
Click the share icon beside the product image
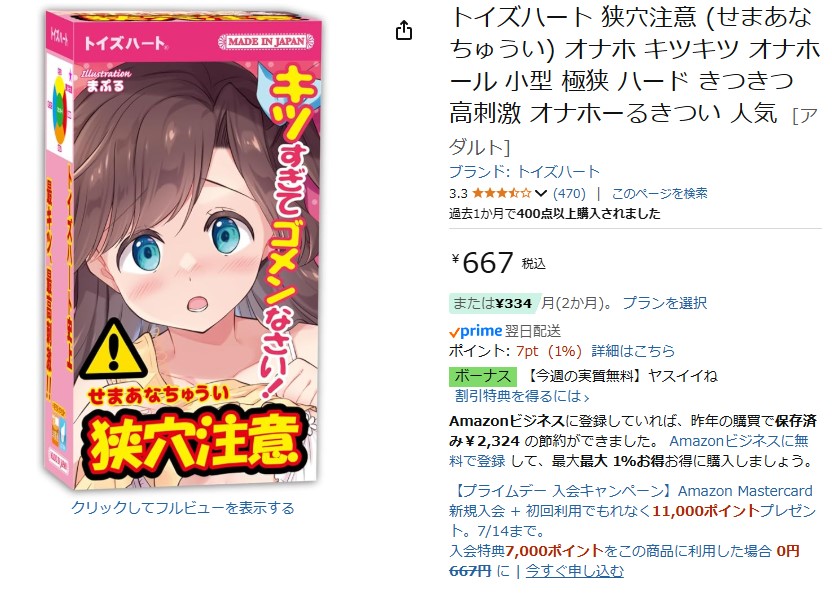404,30
